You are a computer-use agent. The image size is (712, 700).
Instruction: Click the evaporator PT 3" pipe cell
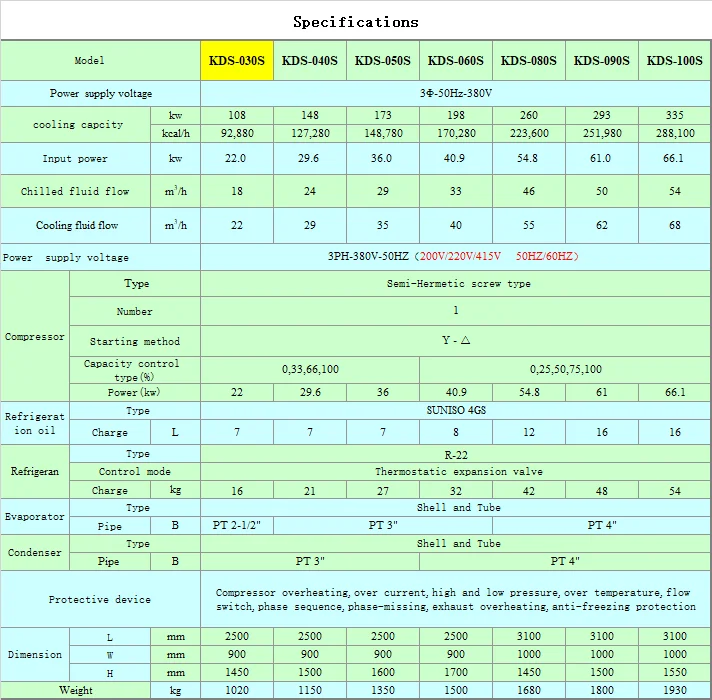tap(383, 525)
